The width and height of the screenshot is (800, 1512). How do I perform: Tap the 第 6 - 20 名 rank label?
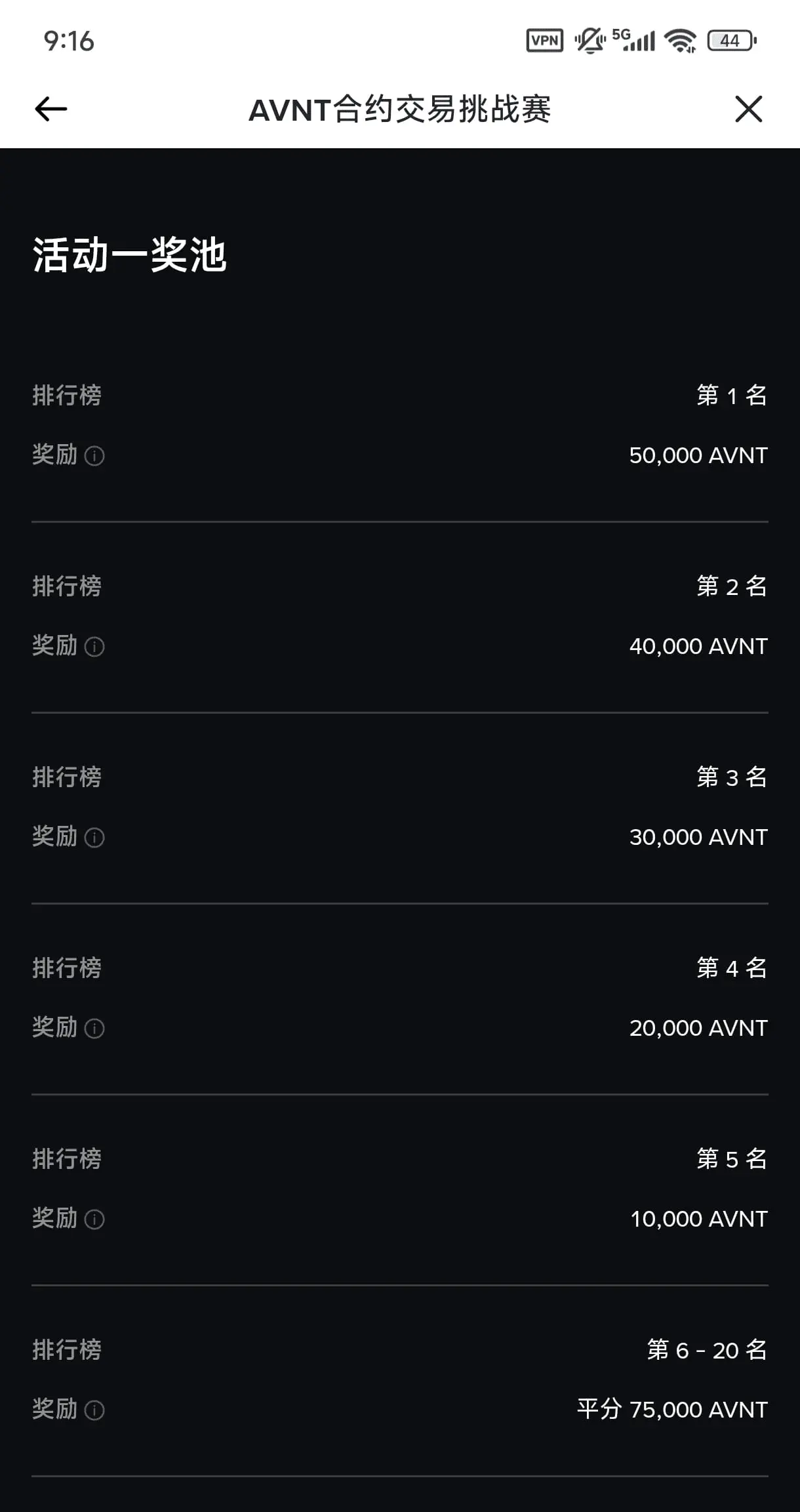click(707, 1350)
